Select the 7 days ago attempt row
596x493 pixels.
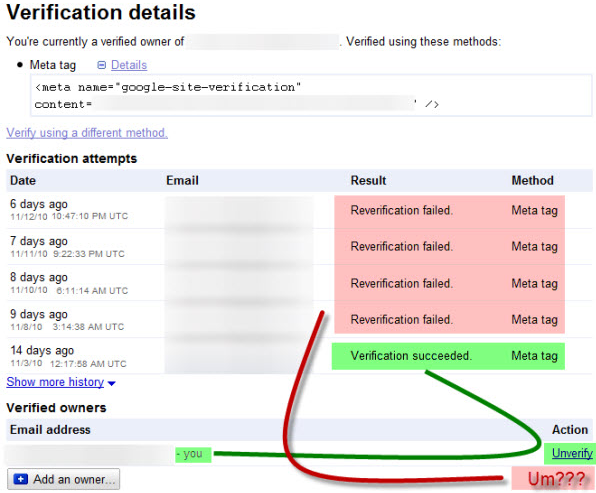point(299,247)
